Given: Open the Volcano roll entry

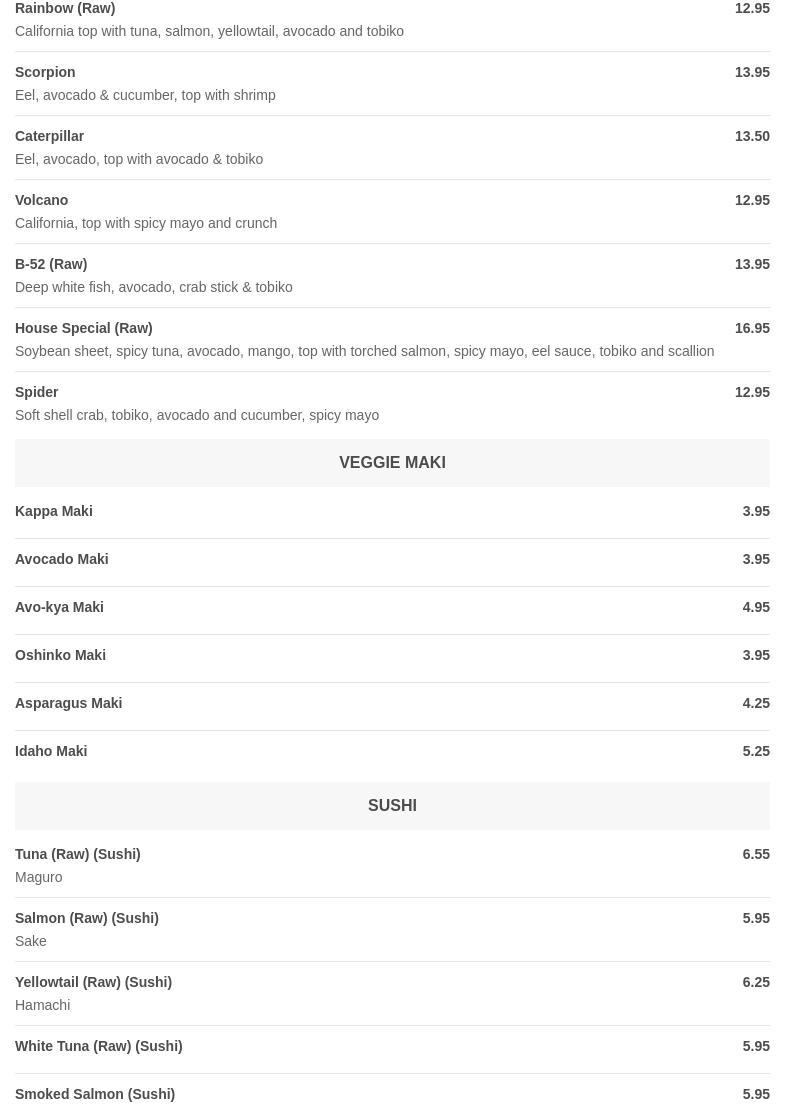Looking at the screenshot, I should [x=392, y=211].
